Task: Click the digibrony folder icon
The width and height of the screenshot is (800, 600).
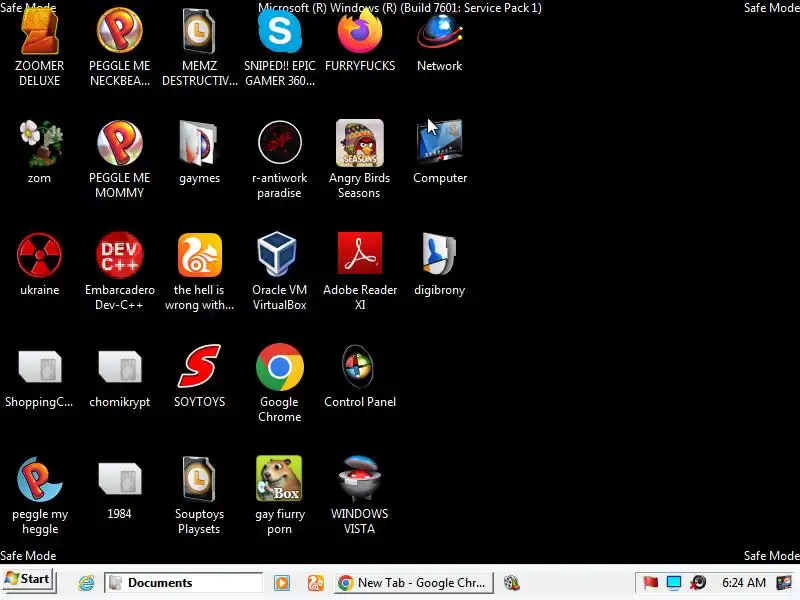Action: pos(439,254)
